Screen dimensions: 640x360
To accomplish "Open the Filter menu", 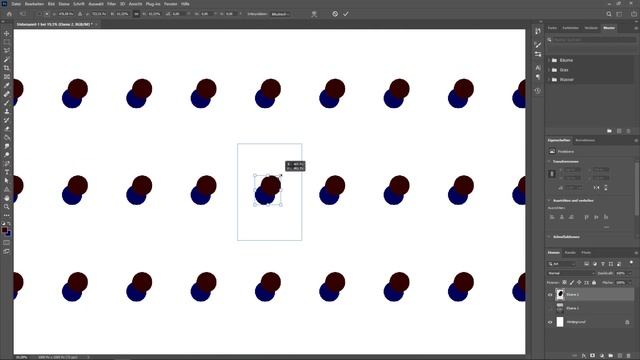I will coord(111,4).
